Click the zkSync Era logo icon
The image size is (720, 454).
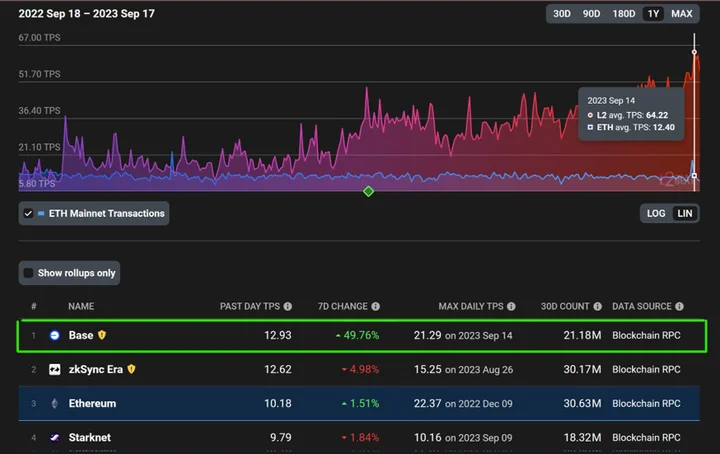55,370
